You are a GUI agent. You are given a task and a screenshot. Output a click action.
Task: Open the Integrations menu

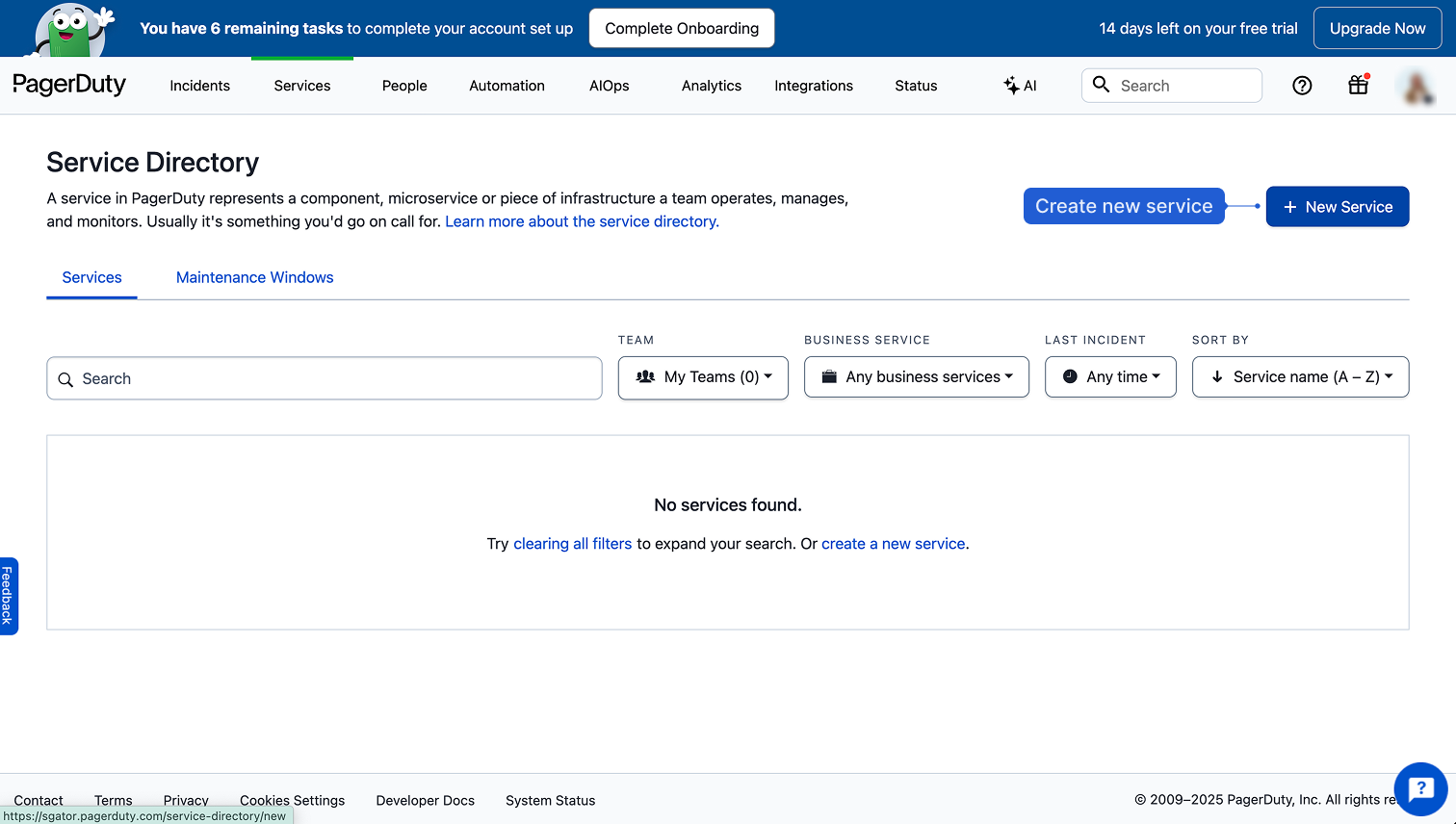click(814, 86)
